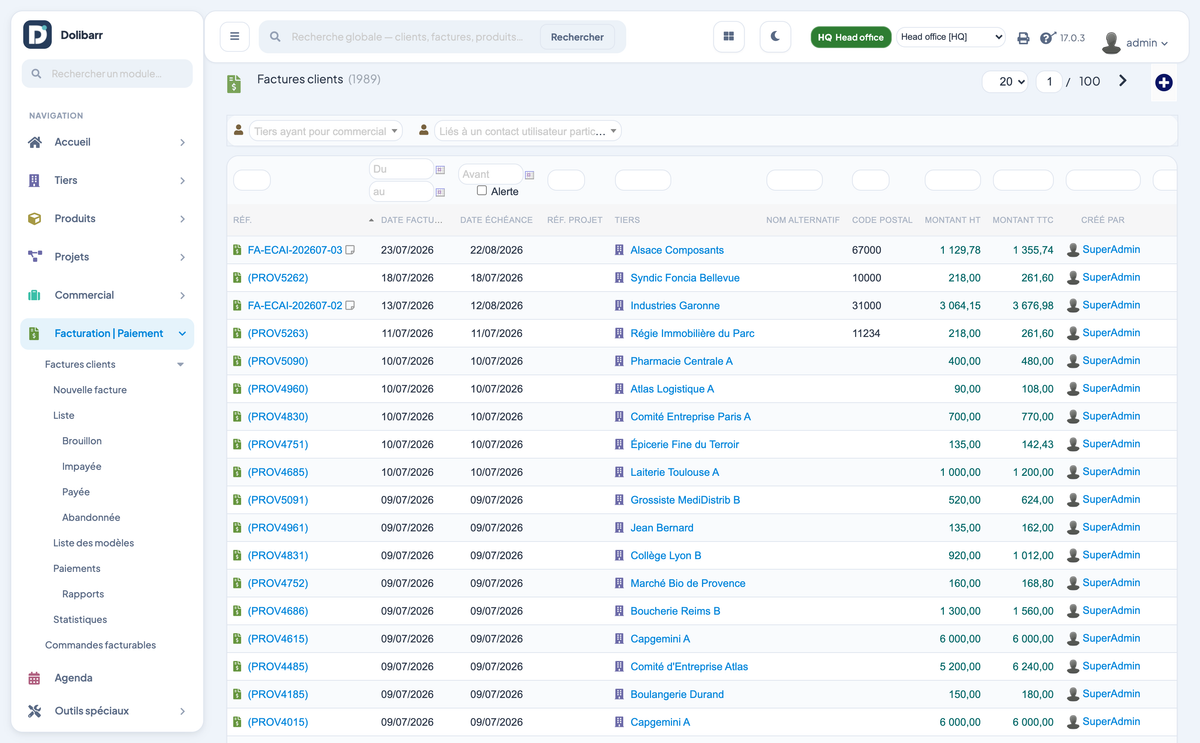The height and width of the screenshot is (743, 1200).
Task: Click the admin user avatar icon
Action: (x=1111, y=42)
